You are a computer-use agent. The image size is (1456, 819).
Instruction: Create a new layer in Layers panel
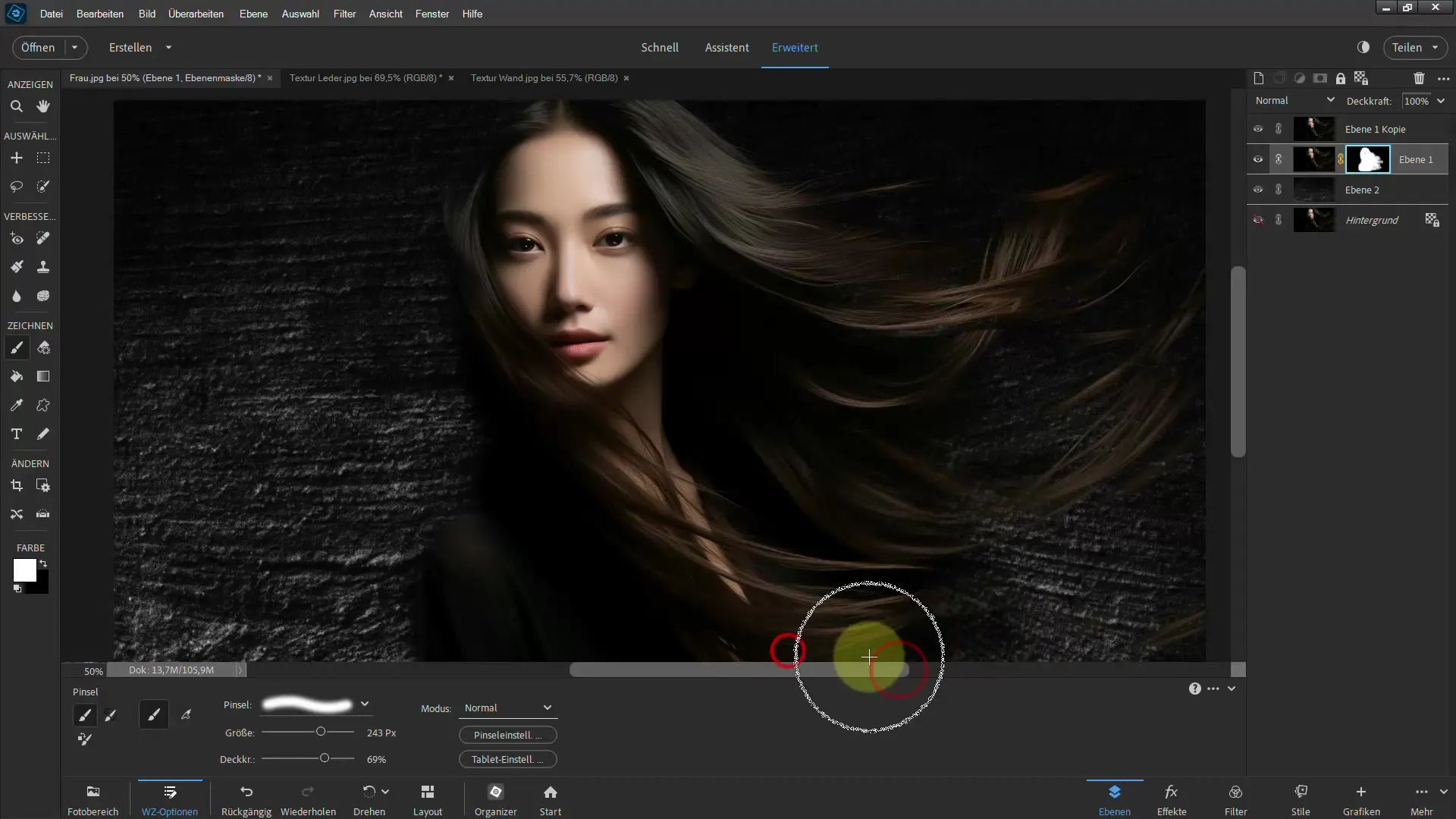(1259, 78)
